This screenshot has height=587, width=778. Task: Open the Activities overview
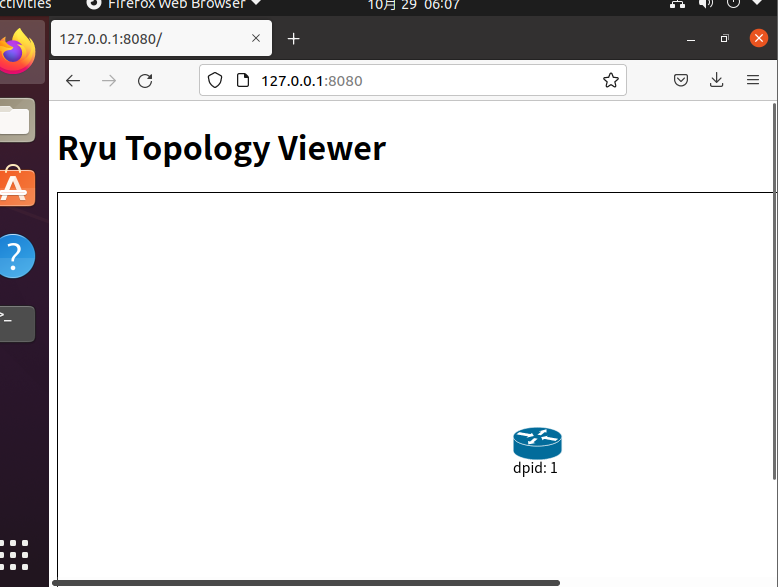coord(25,4)
